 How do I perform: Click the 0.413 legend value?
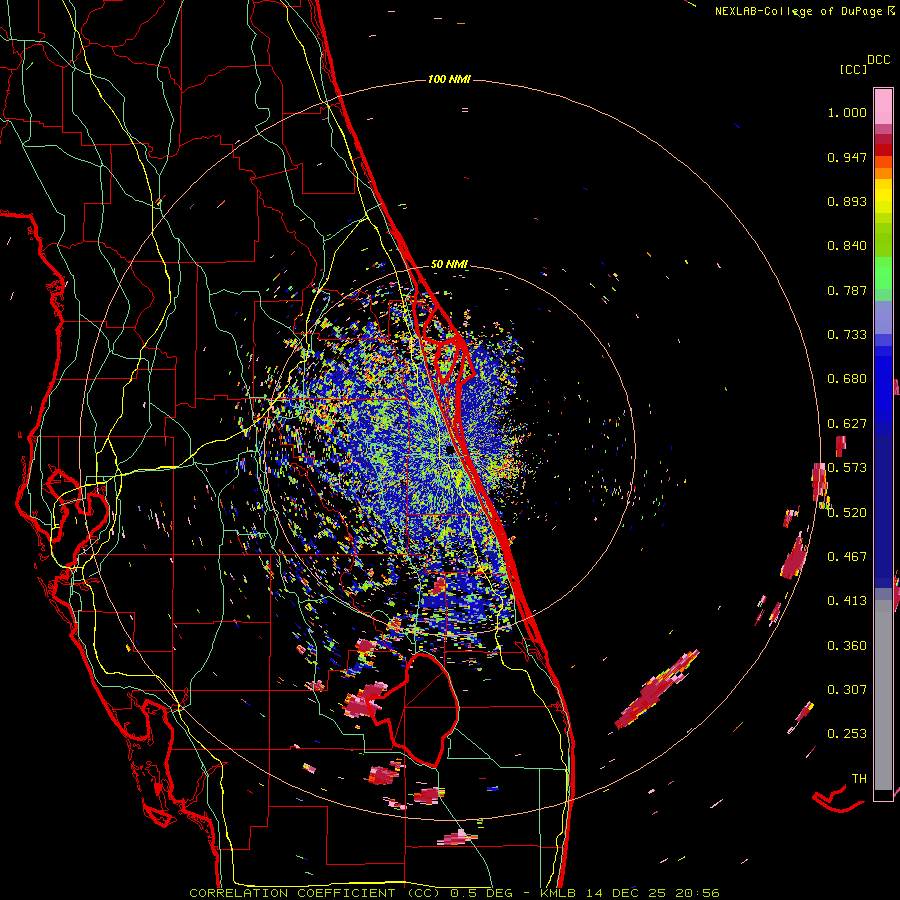coord(847,601)
